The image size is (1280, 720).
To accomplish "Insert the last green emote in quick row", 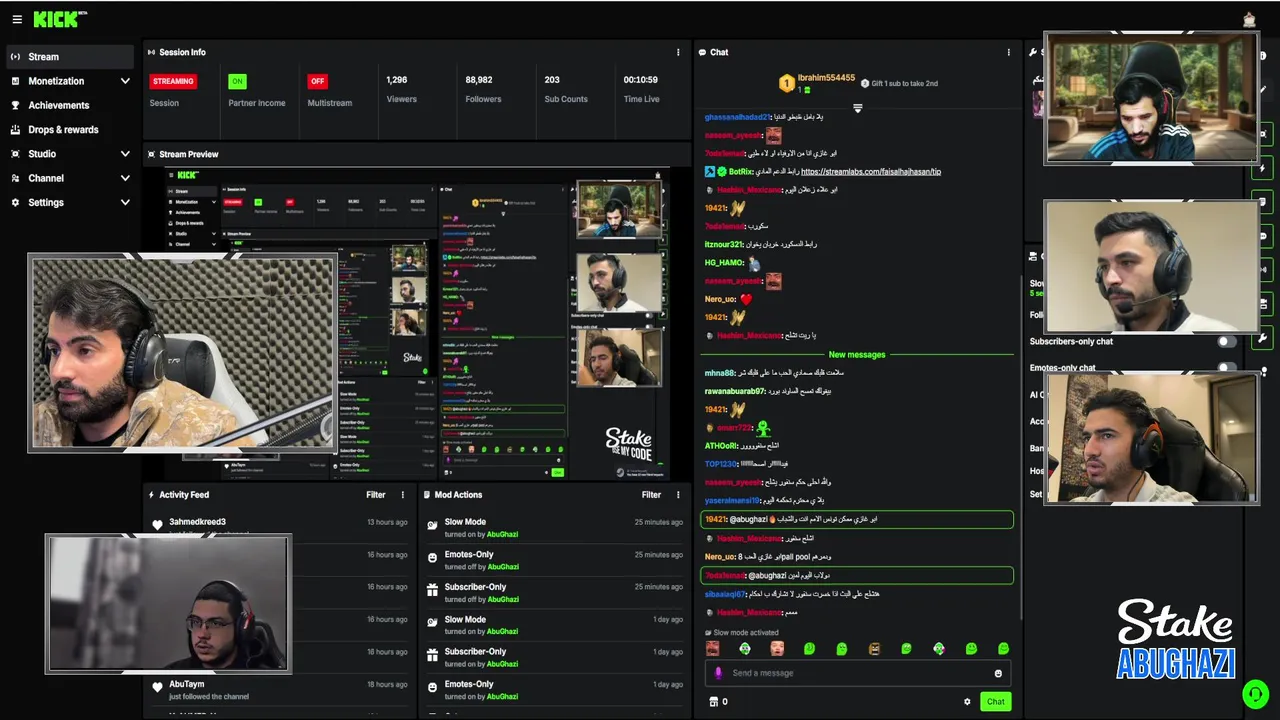I will 1003,648.
